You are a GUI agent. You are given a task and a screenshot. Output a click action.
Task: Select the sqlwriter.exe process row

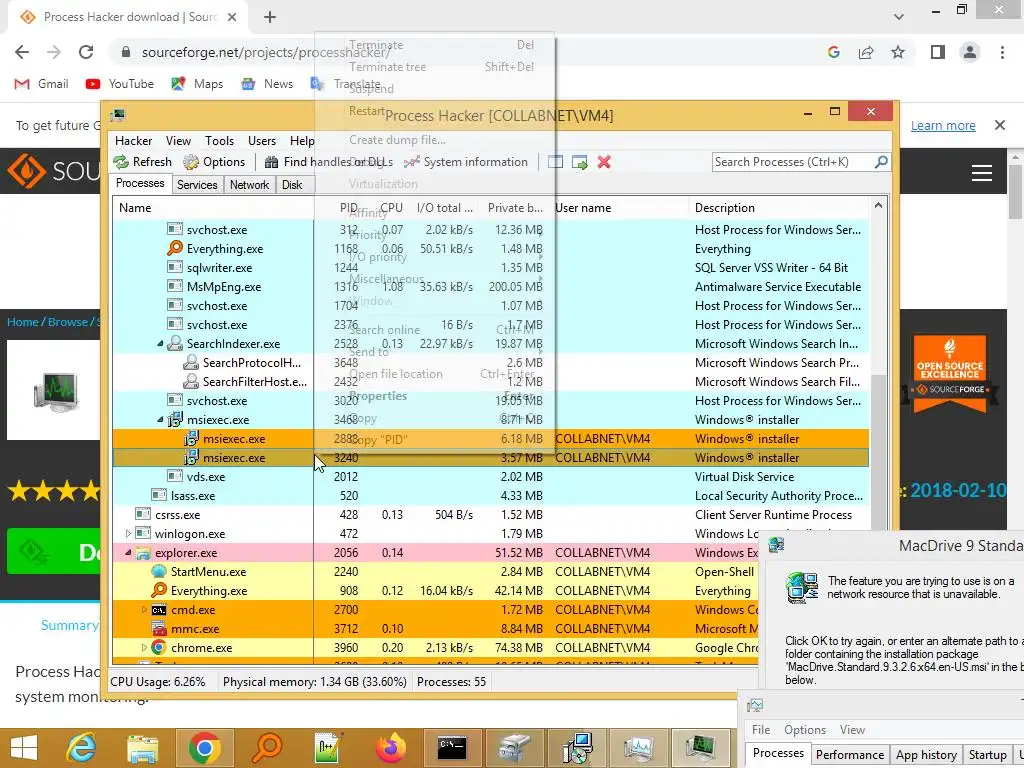490,268
